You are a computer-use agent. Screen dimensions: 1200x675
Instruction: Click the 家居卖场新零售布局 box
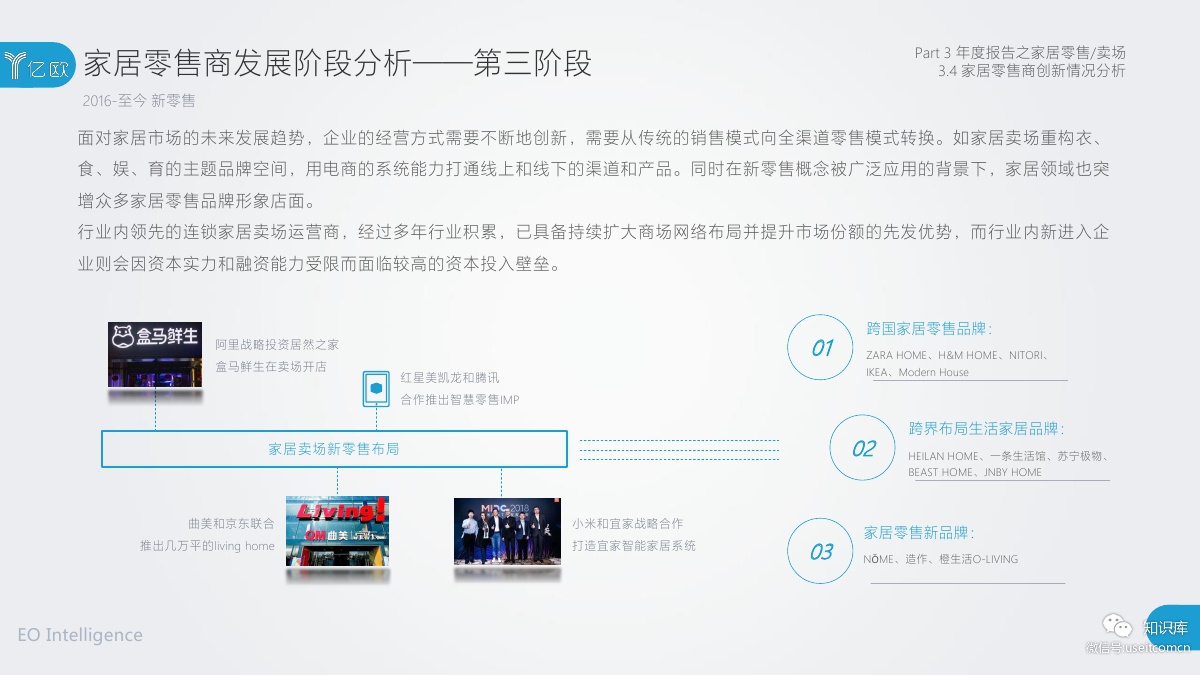tap(334, 449)
